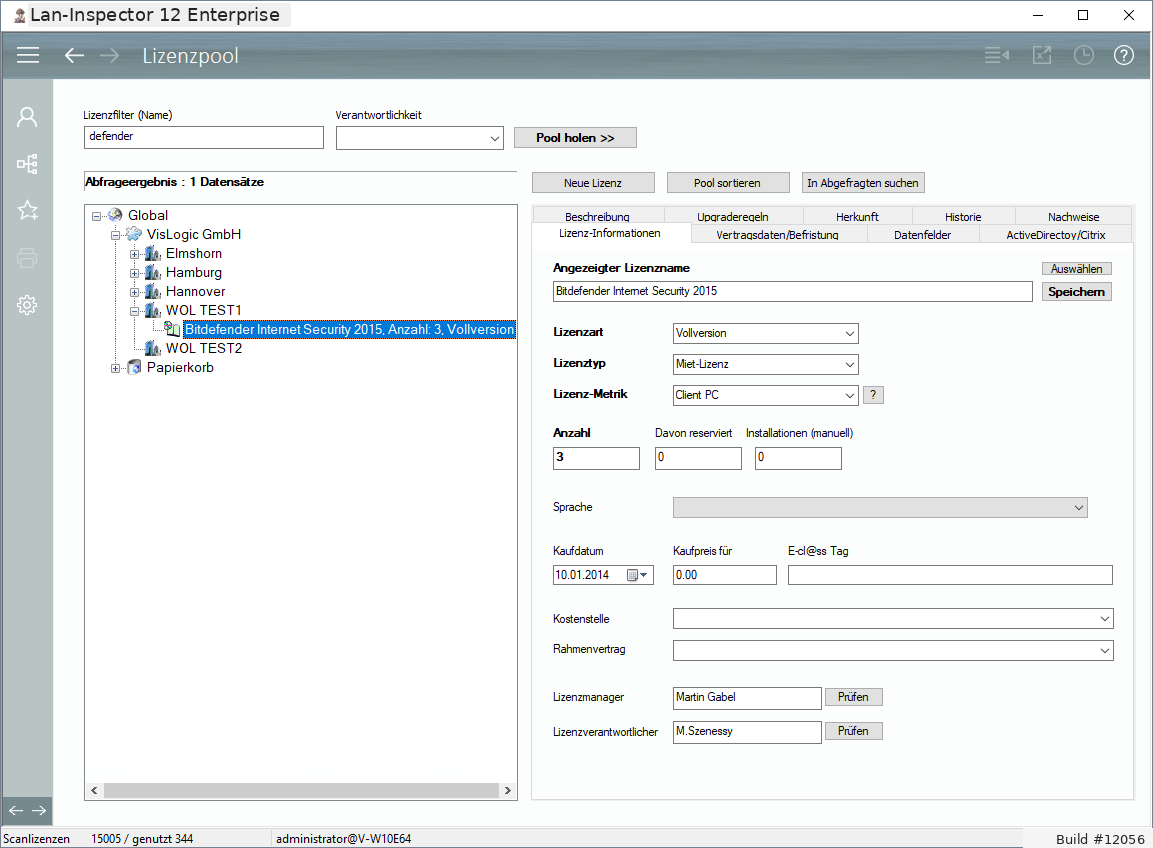Click the export window icon in header

click(x=1042, y=55)
